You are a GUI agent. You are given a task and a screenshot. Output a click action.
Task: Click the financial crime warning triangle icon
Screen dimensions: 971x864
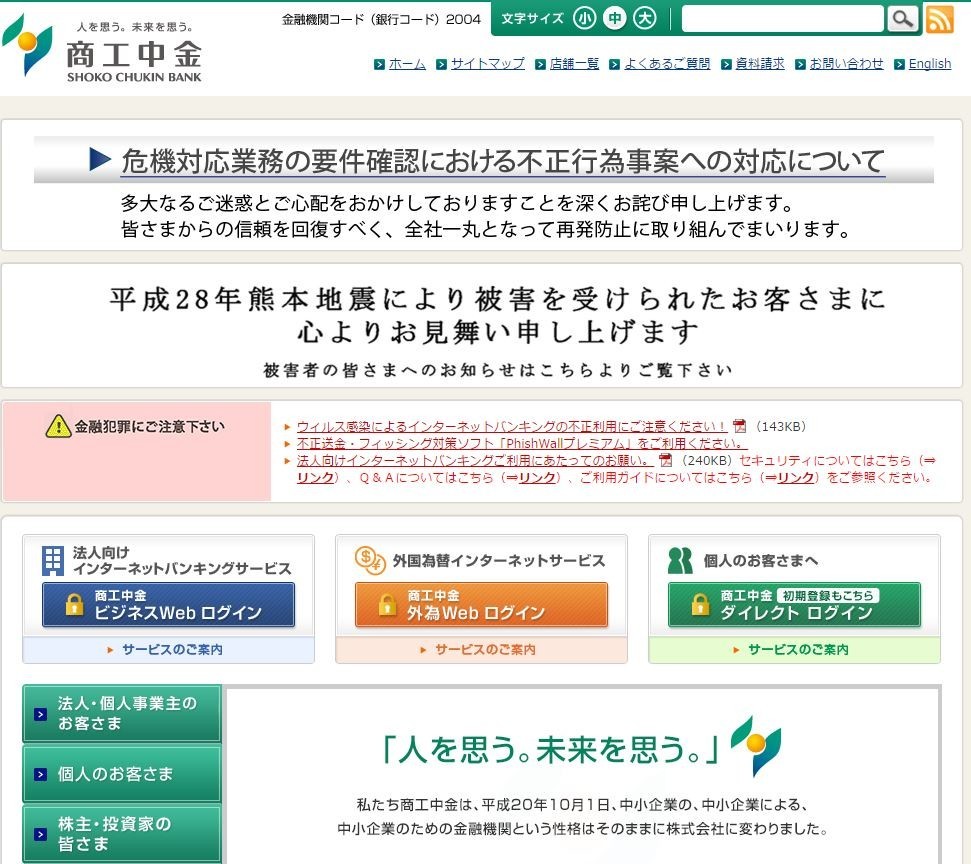pos(58,426)
